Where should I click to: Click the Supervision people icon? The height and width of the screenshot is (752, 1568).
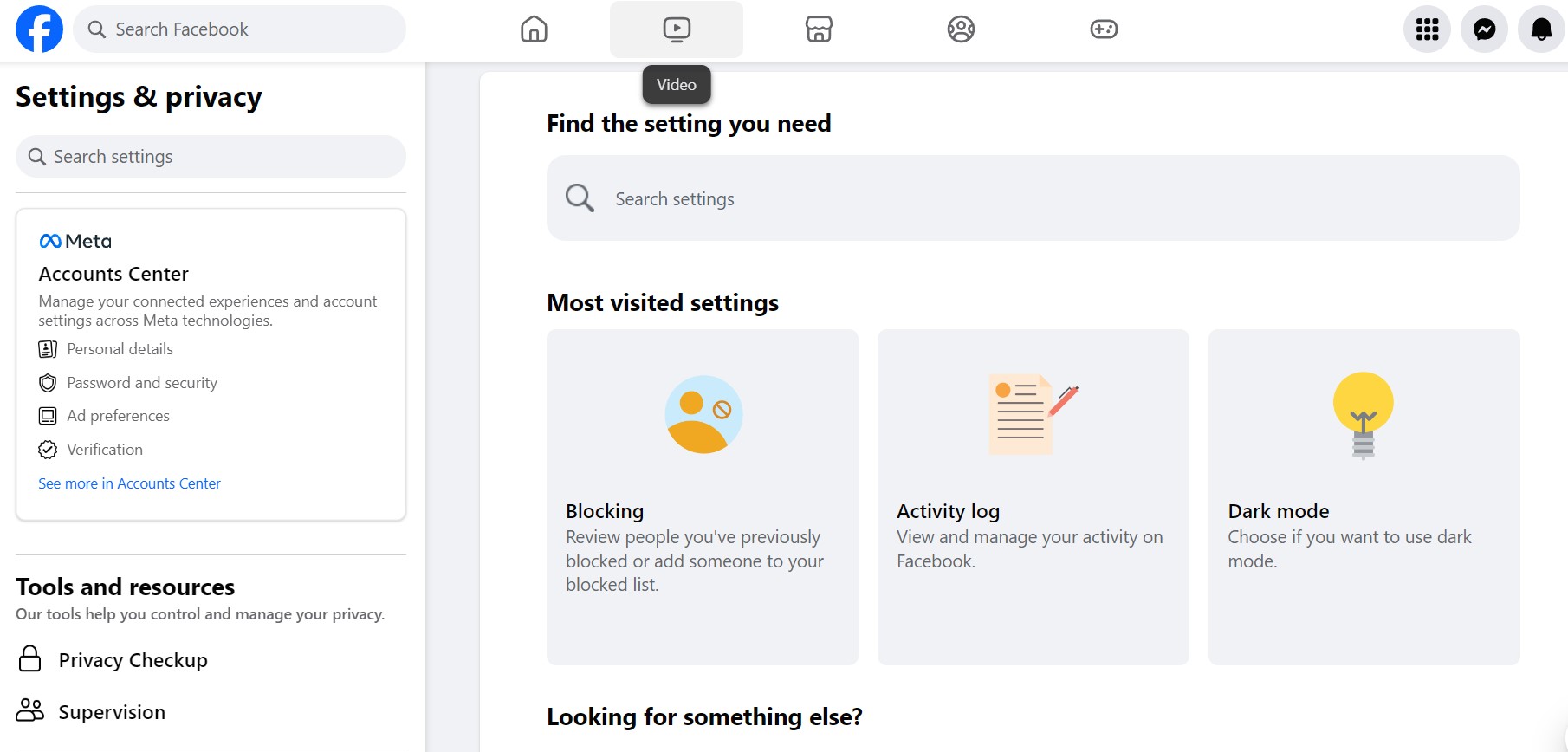click(30, 710)
